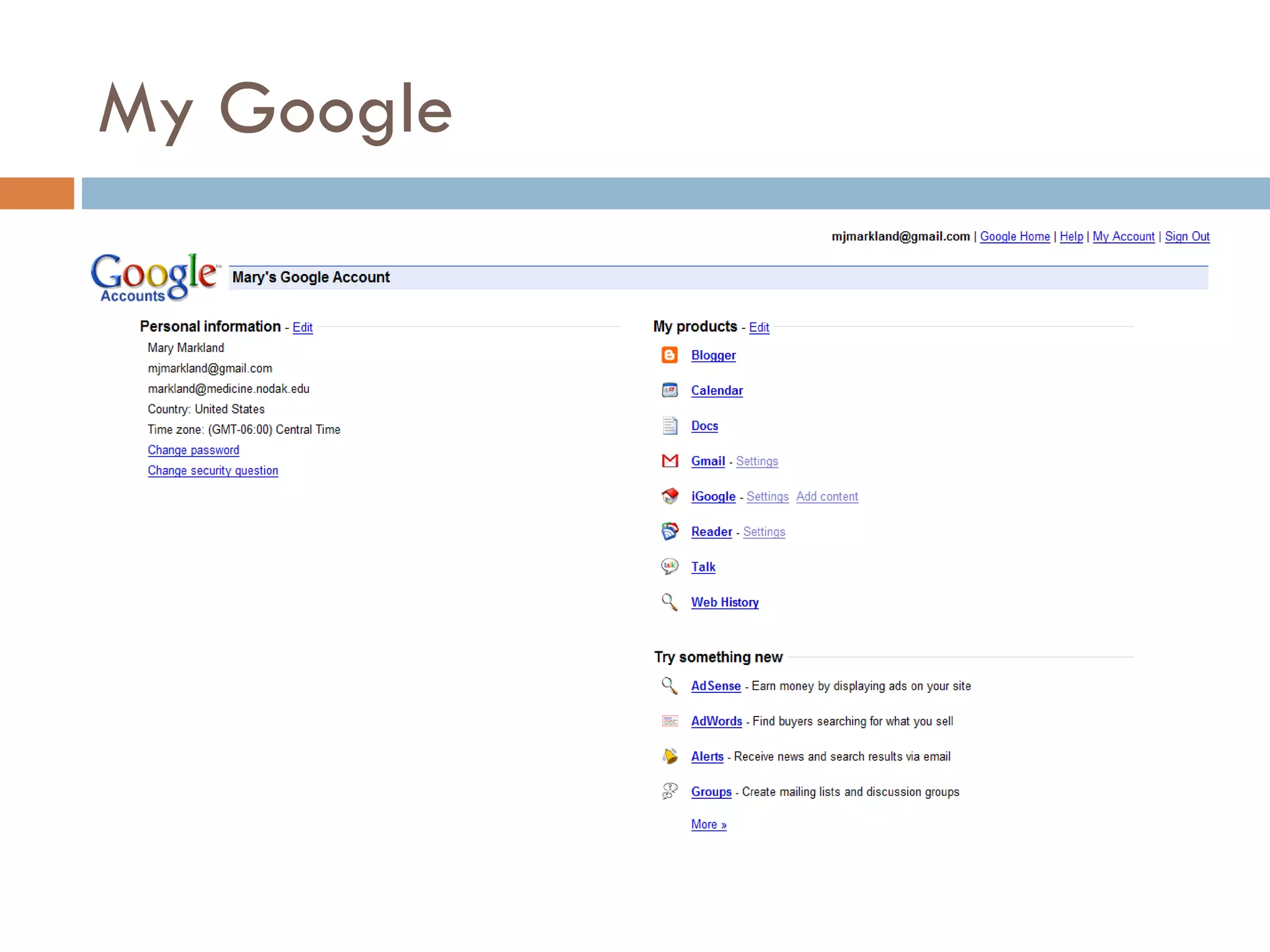The image size is (1270, 952).
Task: Click the AdSense magnifier icon
Action: 670,685
